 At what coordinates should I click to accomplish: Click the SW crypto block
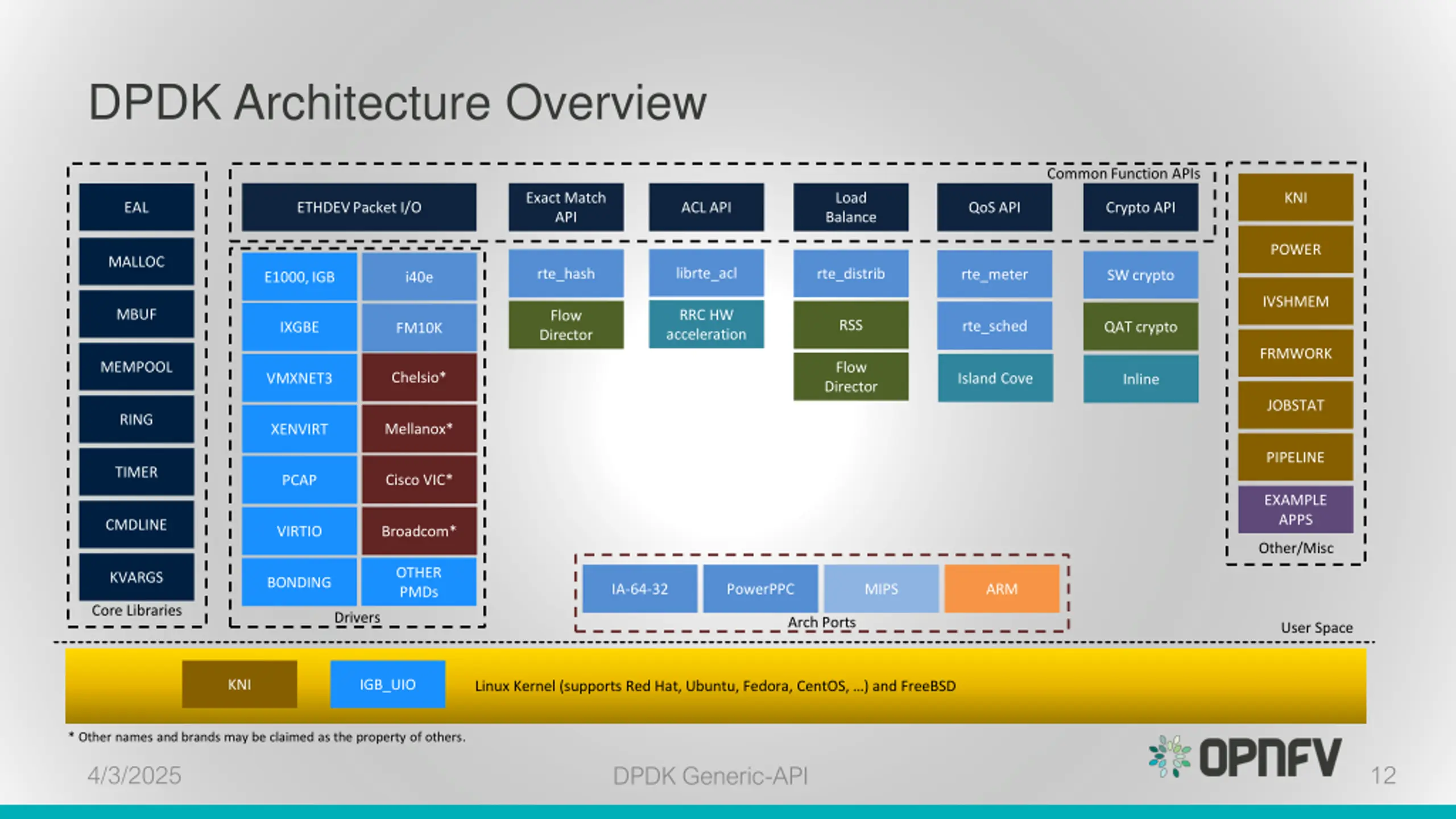(x=1140, y=275)
